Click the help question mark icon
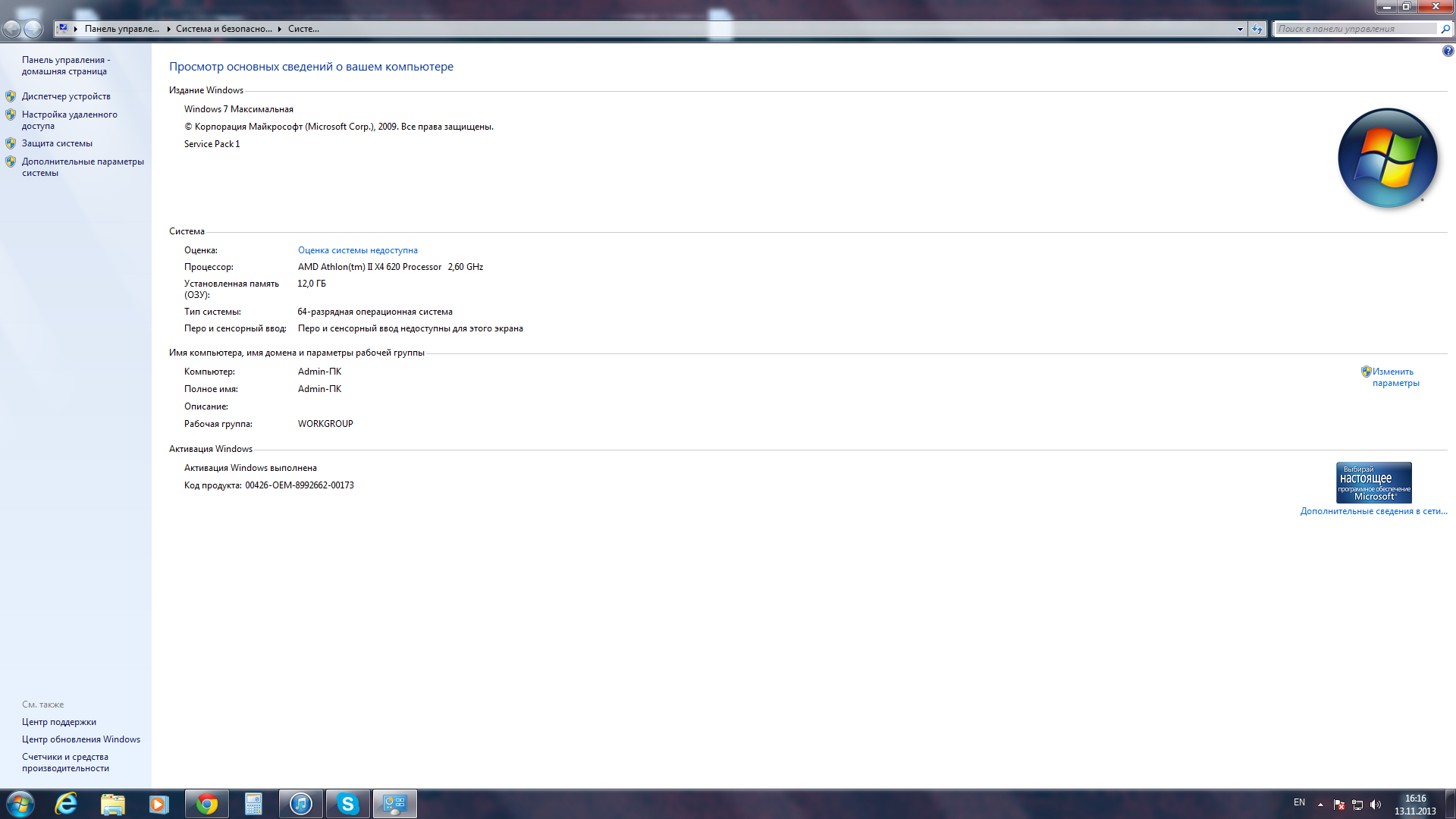 [1448, 51]
